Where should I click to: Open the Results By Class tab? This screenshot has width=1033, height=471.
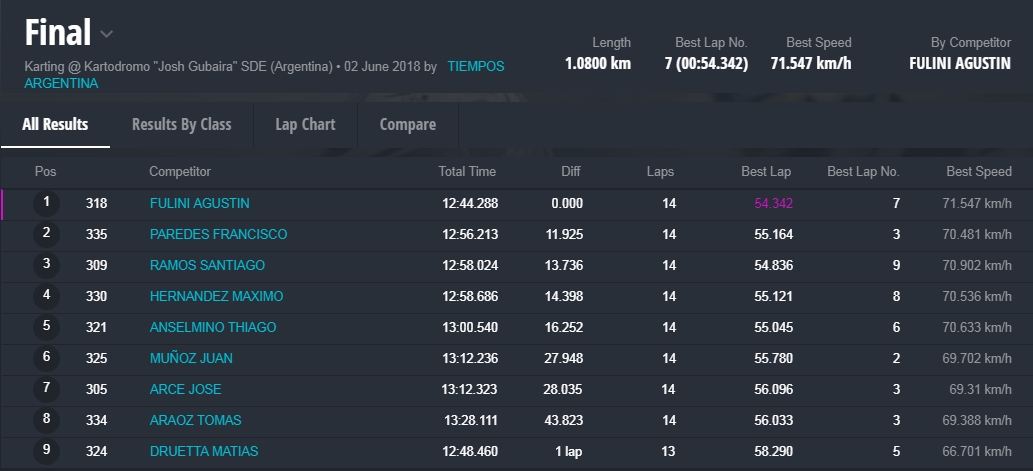click(181, 125)
